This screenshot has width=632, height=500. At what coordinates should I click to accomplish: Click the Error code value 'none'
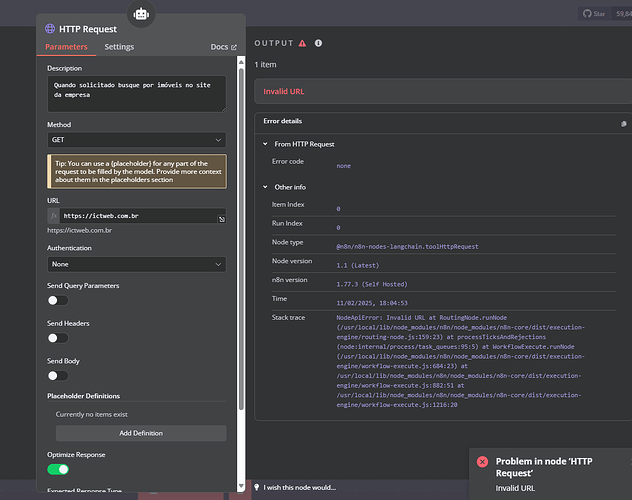343,166
